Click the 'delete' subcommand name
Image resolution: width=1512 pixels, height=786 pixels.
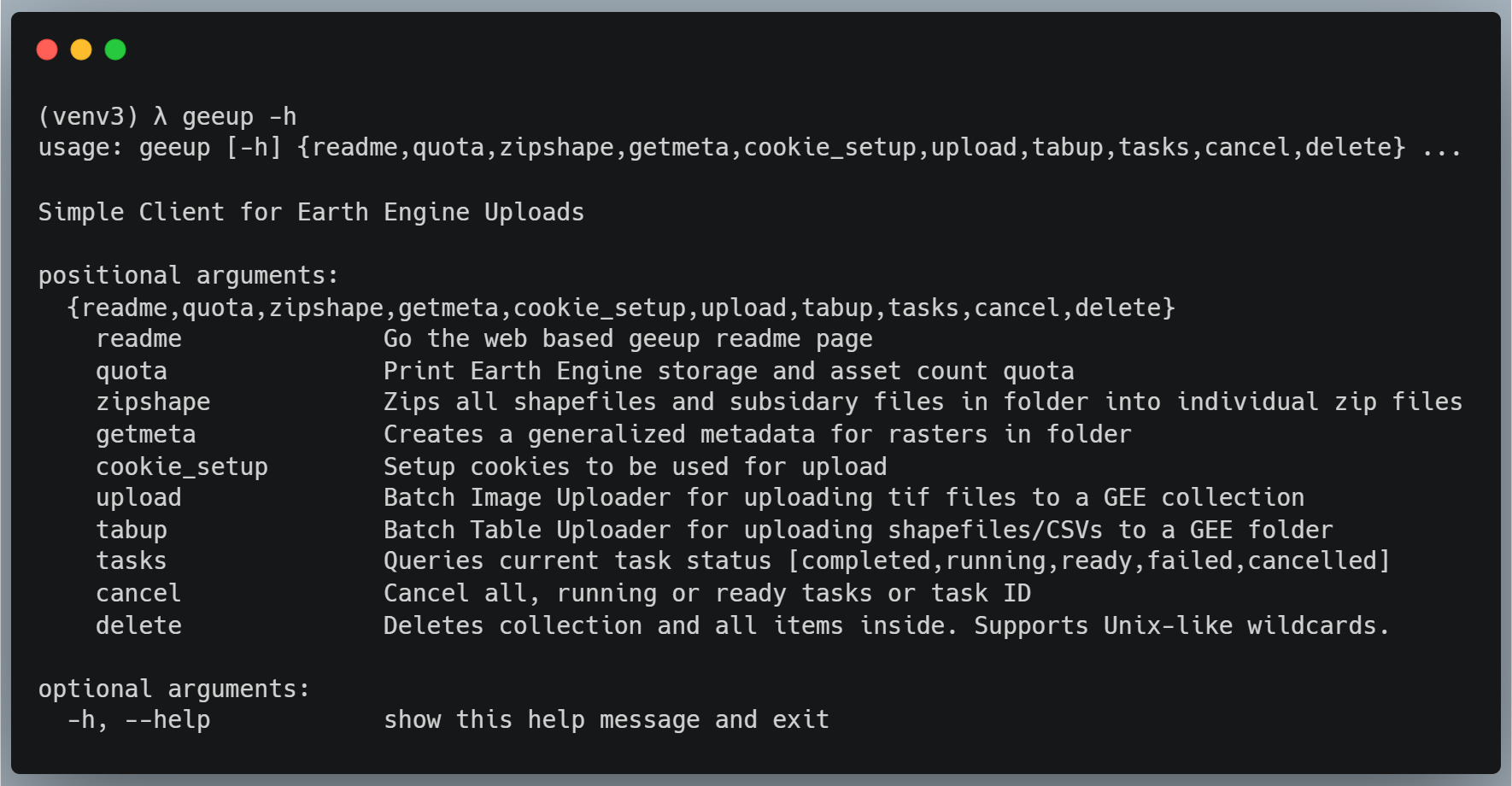[138, 626]
